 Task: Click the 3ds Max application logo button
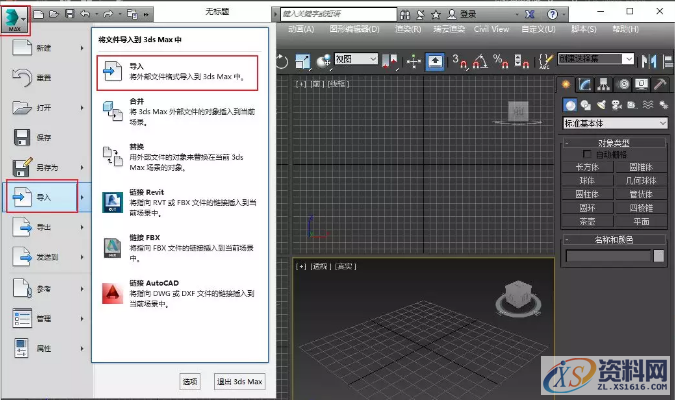point(15,20)
